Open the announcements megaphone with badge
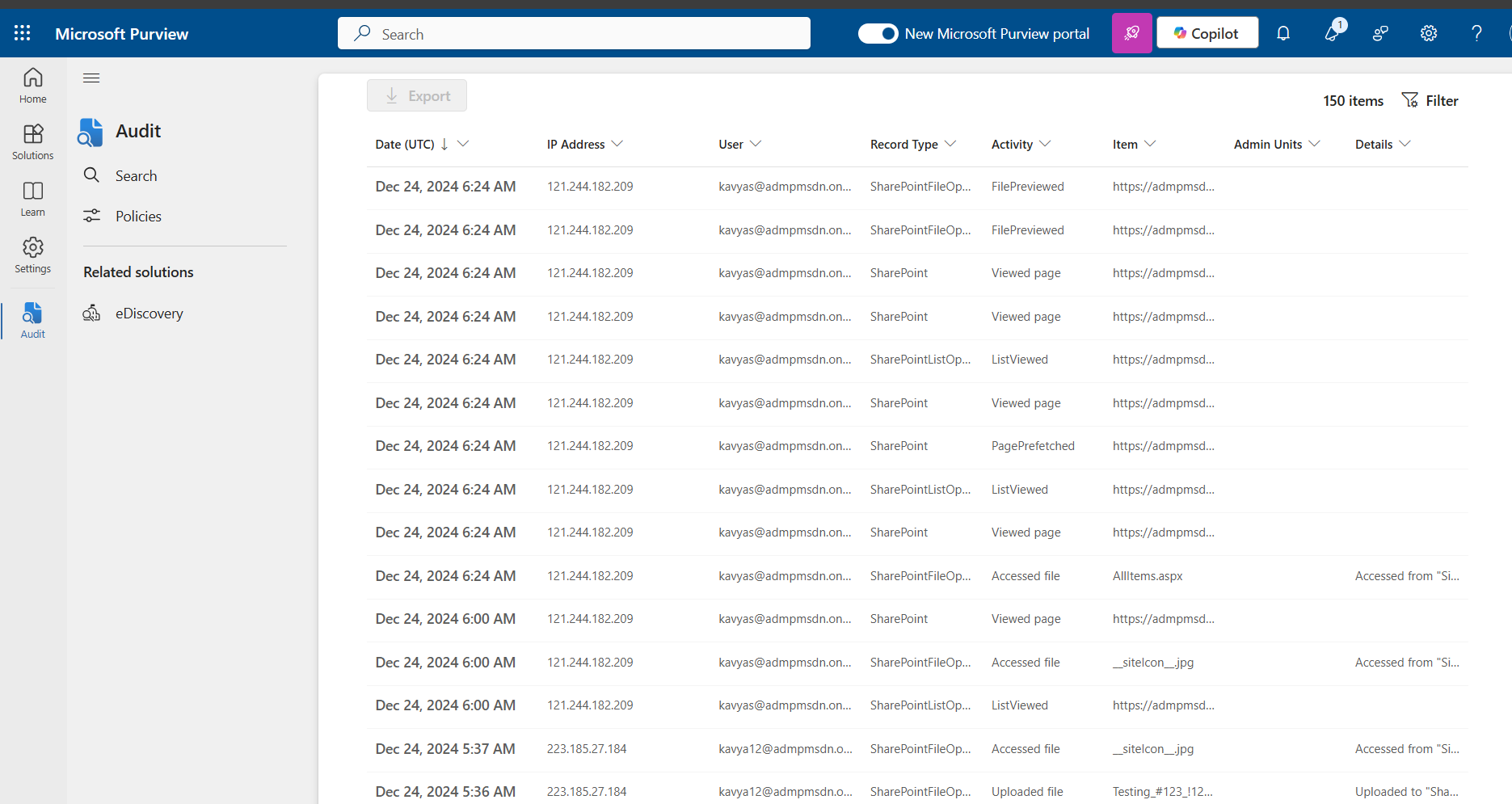Viewport: 1512px width, 804px height. (x=1332, y=34)
